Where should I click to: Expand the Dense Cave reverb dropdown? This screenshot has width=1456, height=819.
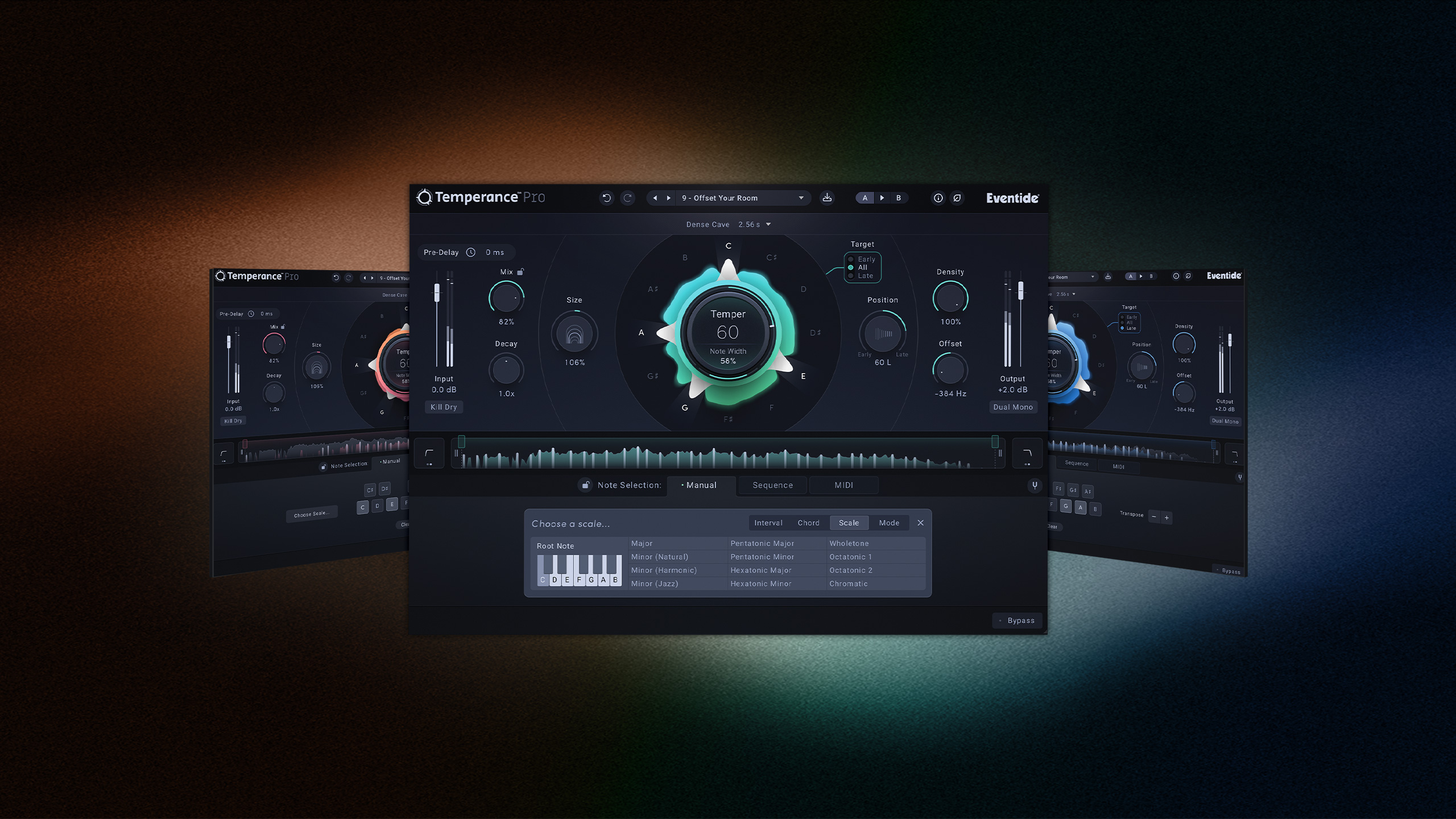(768, 224)
